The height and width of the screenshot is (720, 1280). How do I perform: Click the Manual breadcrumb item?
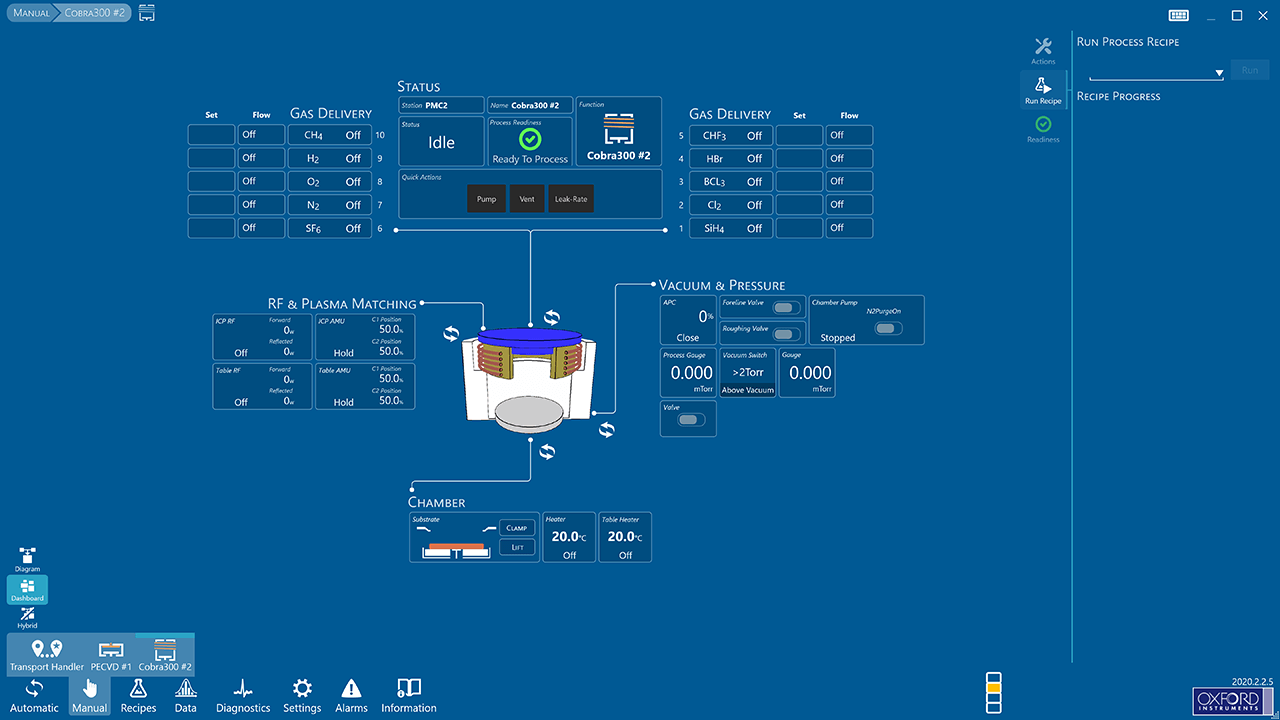pyautogui.click(x=32, y=13)
